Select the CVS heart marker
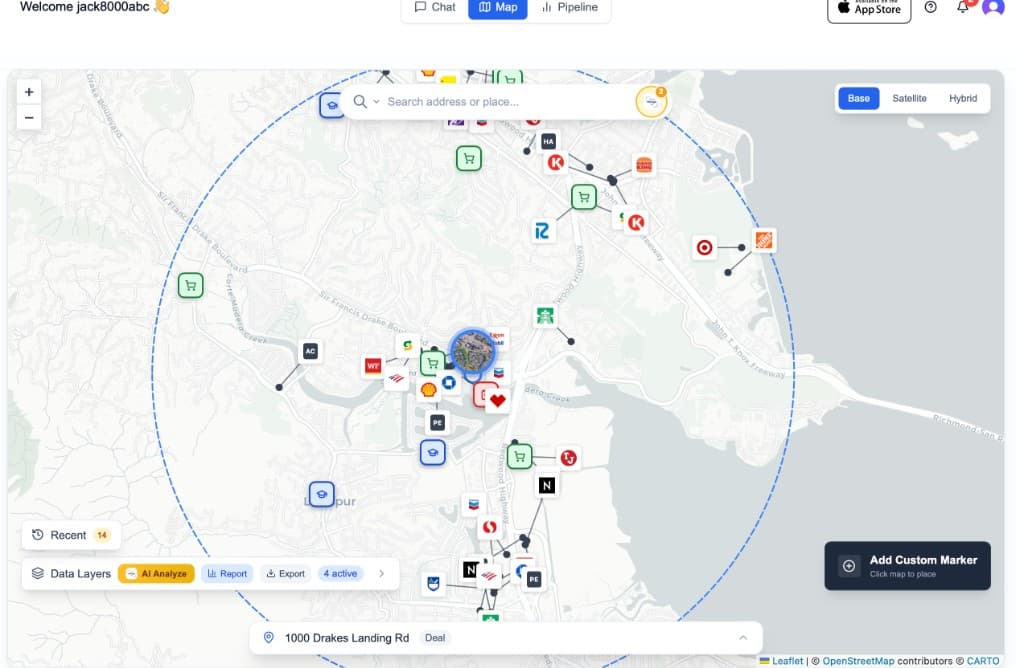Viewport: 1024px width, 668px height. coord(498,401)
